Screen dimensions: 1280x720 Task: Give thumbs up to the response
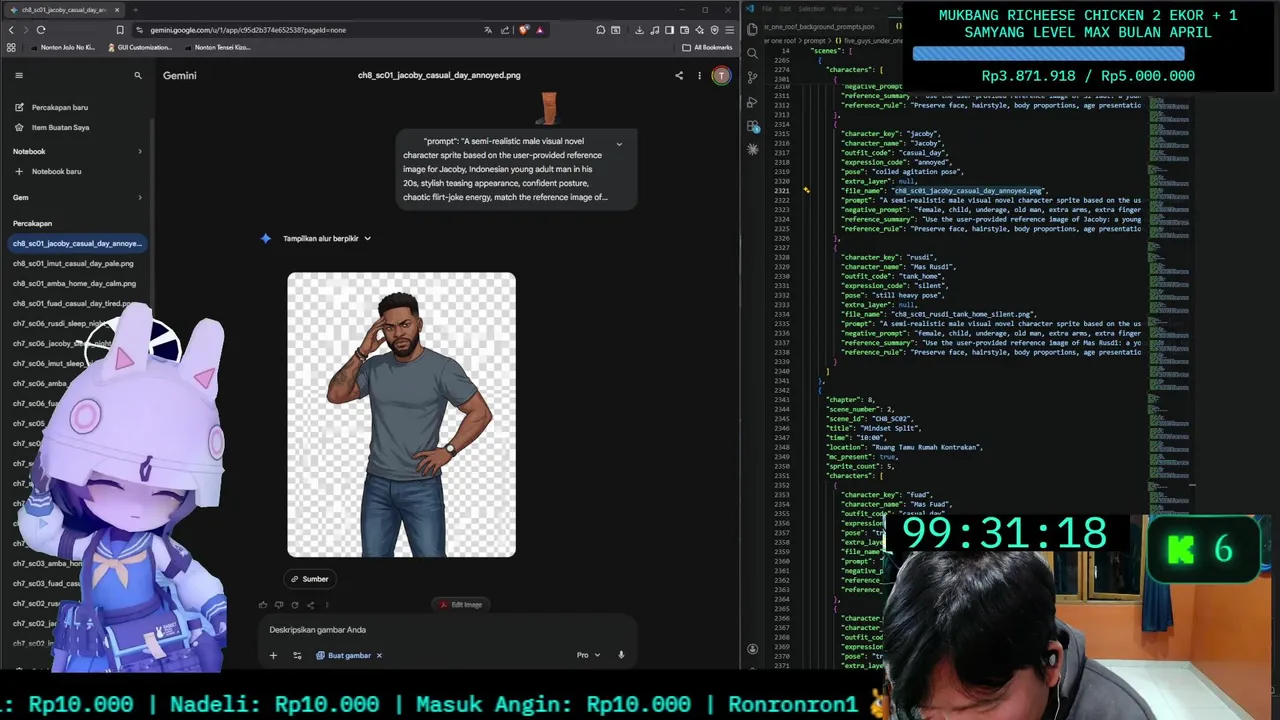coord(263,604)
